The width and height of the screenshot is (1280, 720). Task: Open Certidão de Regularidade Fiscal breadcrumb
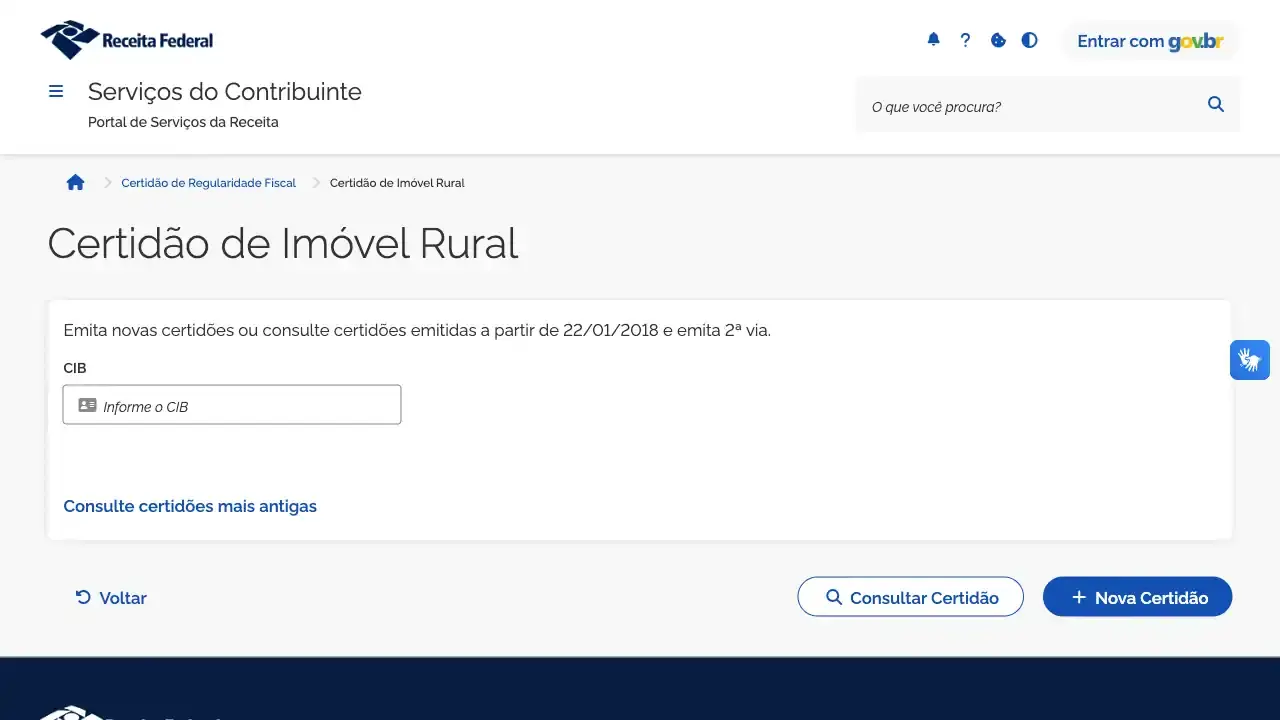208,183
